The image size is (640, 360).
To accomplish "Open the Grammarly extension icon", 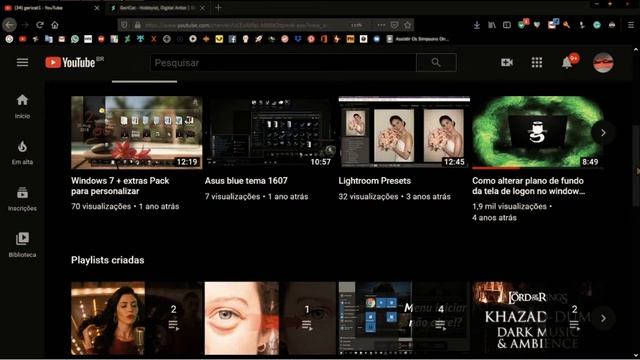I will tap(597, 25).
